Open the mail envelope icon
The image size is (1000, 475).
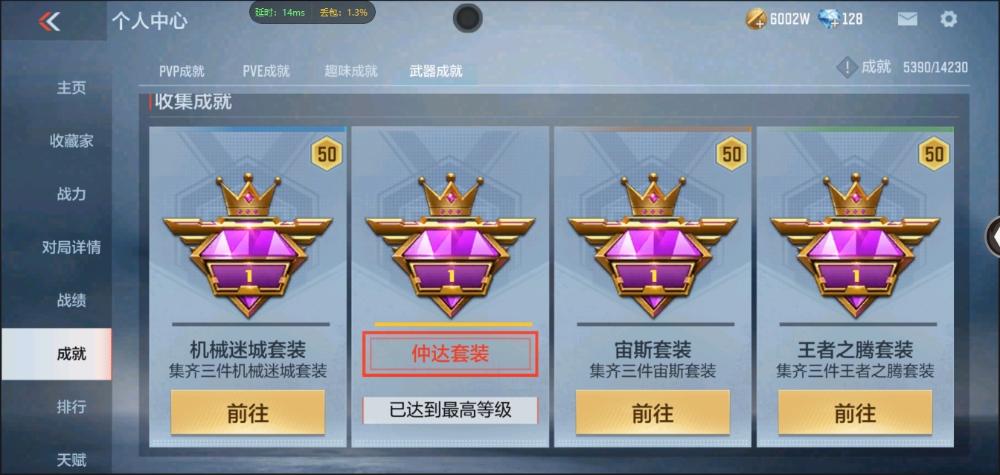(x=907, y=19)
